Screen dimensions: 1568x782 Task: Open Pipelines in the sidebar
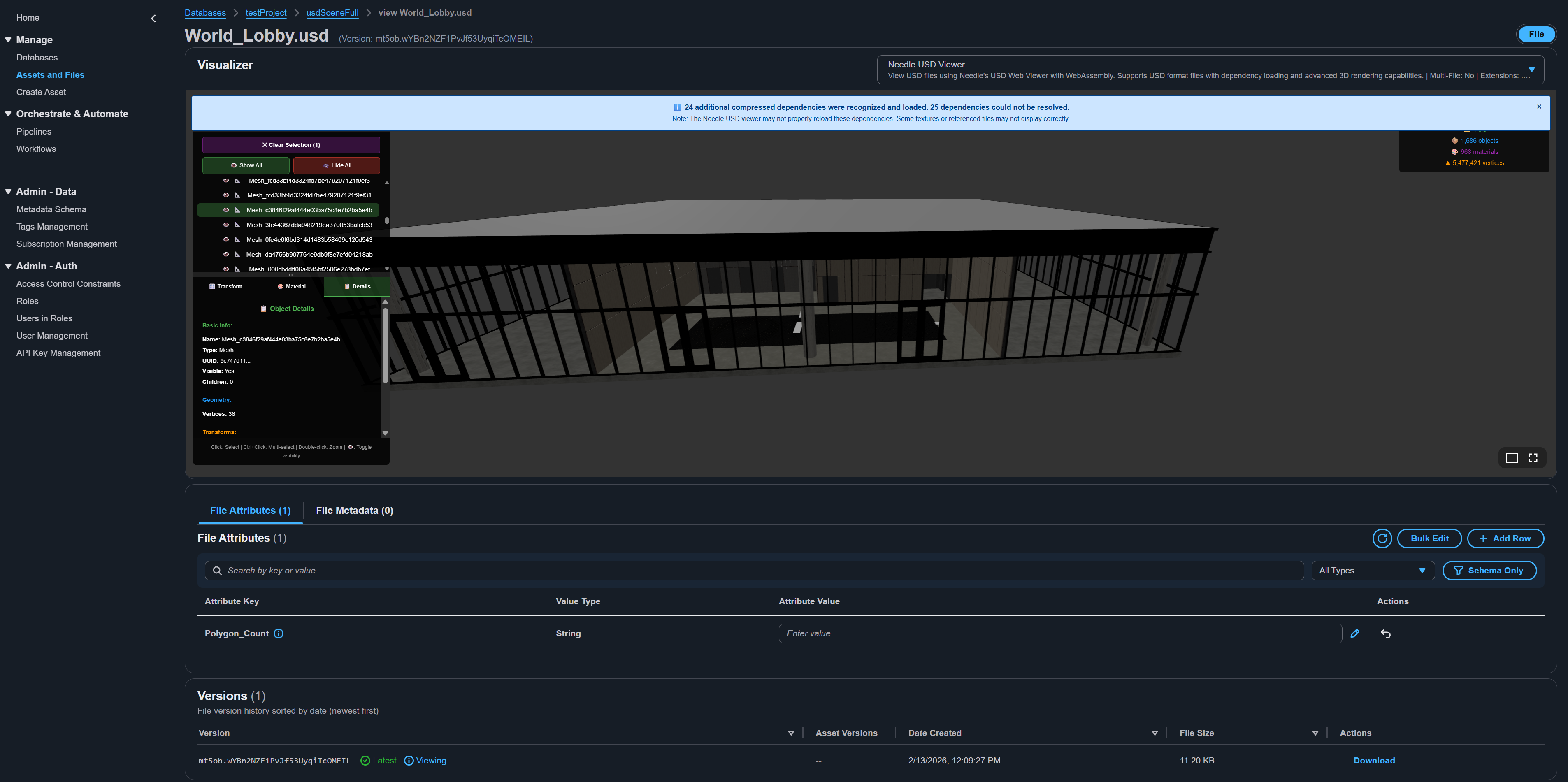click(x=34, y=132)
